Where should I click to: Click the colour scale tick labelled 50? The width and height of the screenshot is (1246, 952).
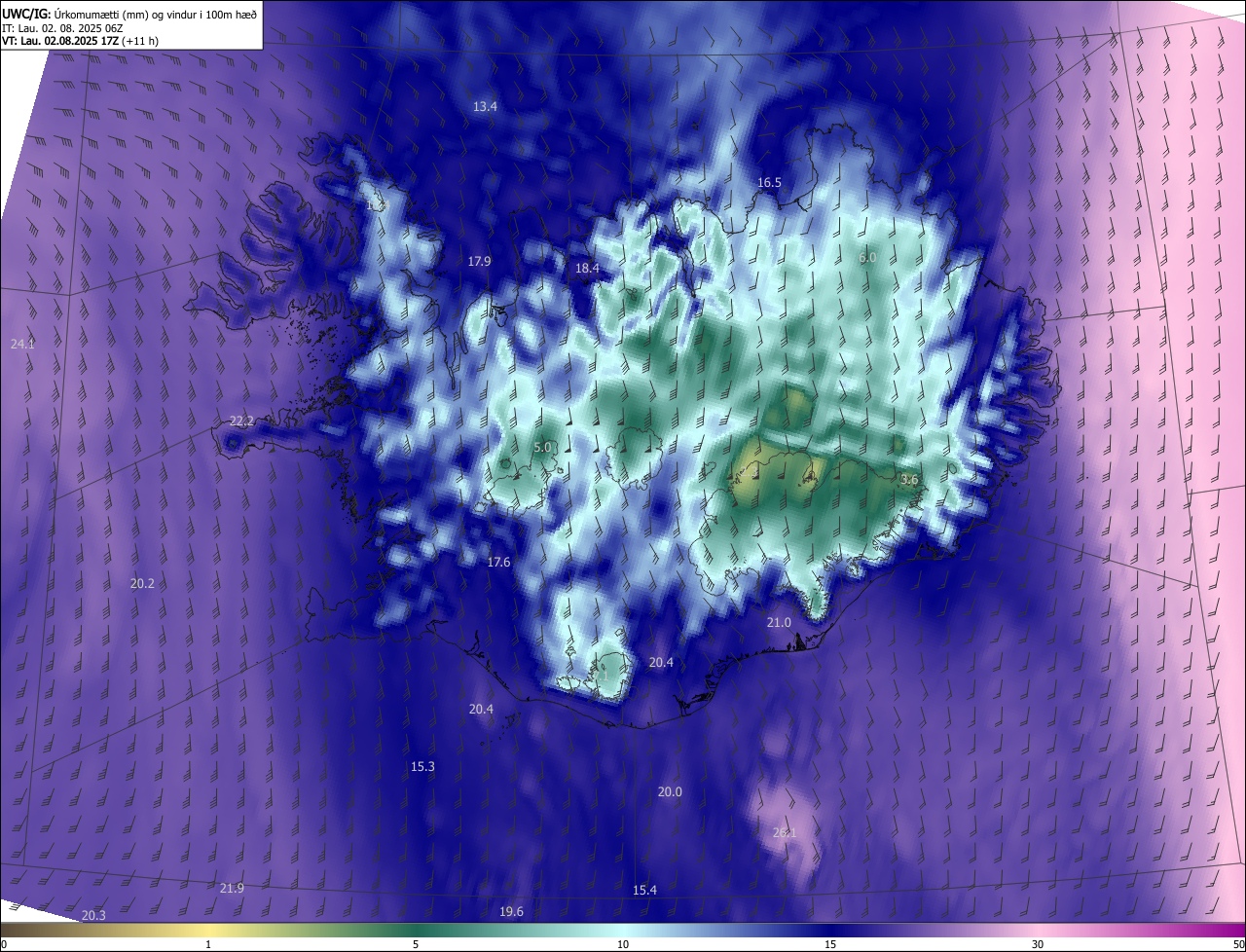tap(1238, 944)
